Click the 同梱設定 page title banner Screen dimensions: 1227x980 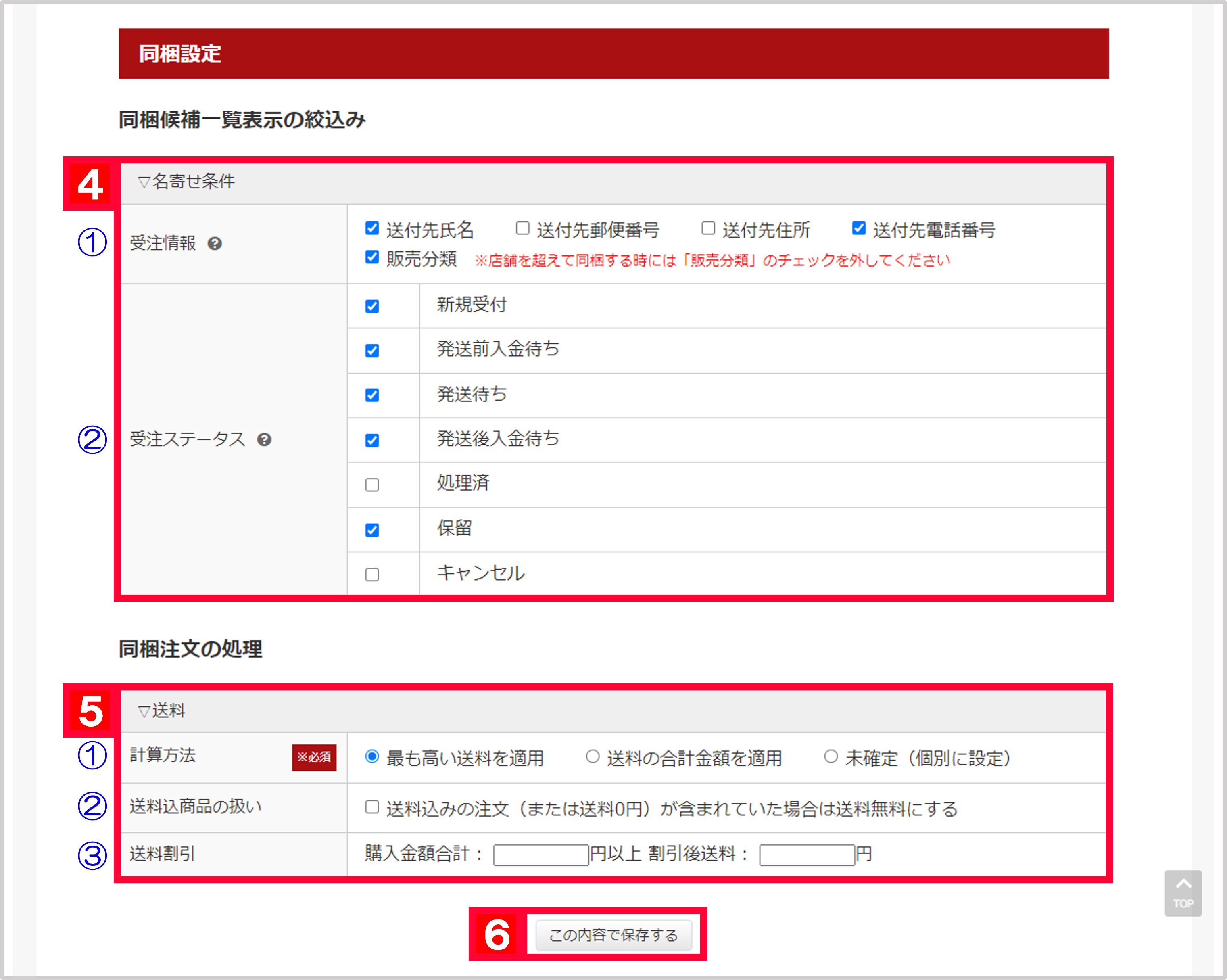coord(613,54)
